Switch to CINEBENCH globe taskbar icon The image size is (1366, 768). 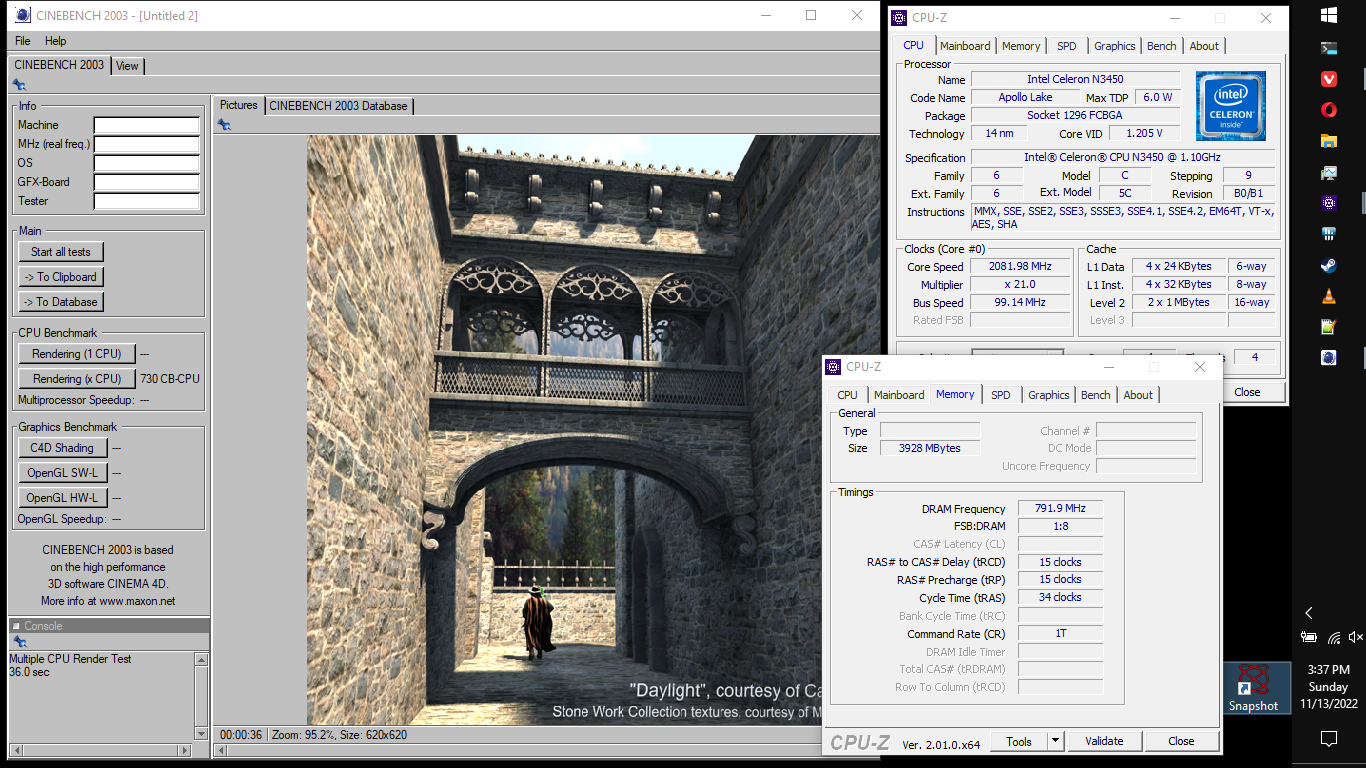[1329, 357]
